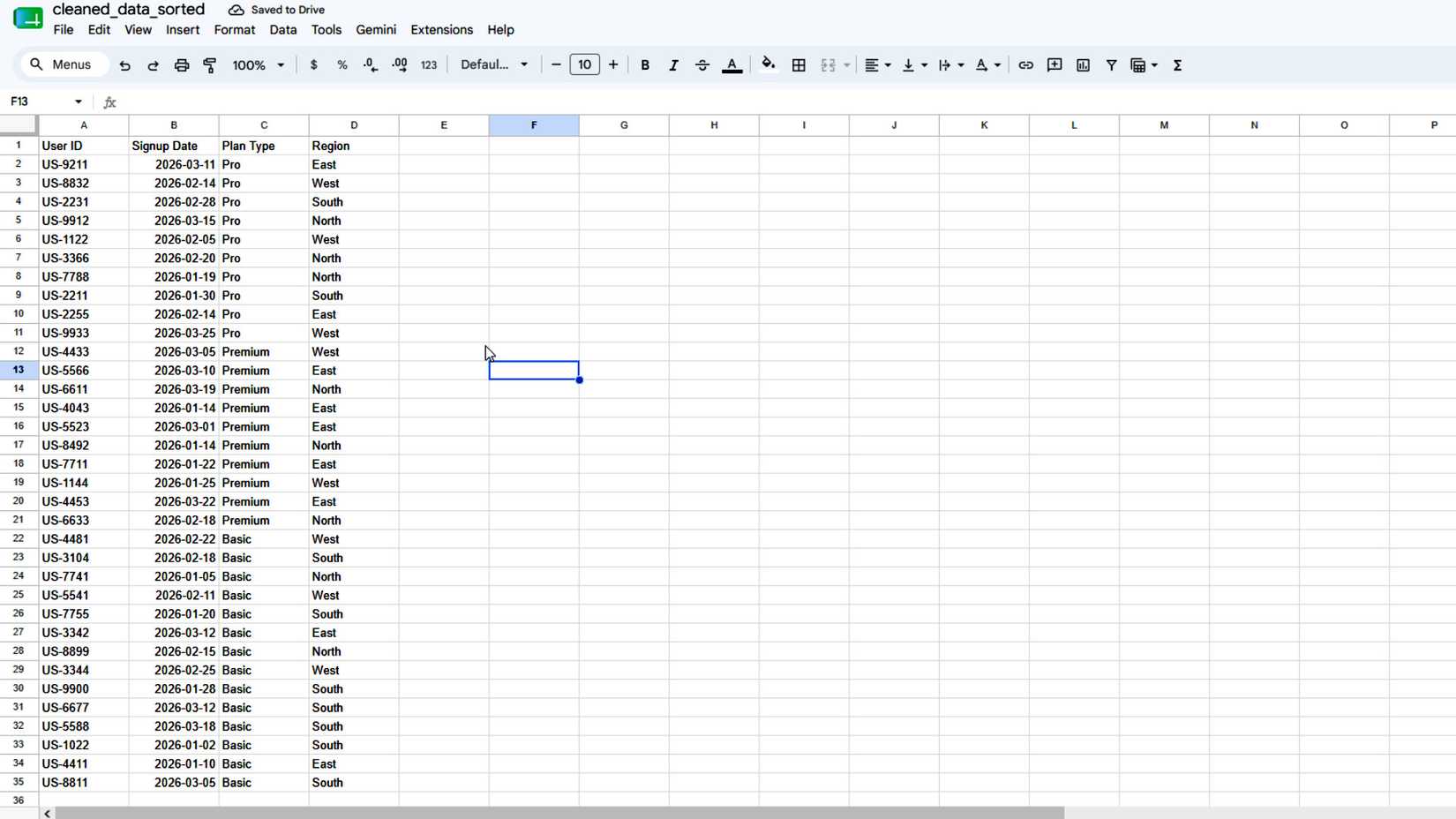Click the Saved to Drive status
Viewport: 1456px width, 819px height.
(x=276, y=10)
